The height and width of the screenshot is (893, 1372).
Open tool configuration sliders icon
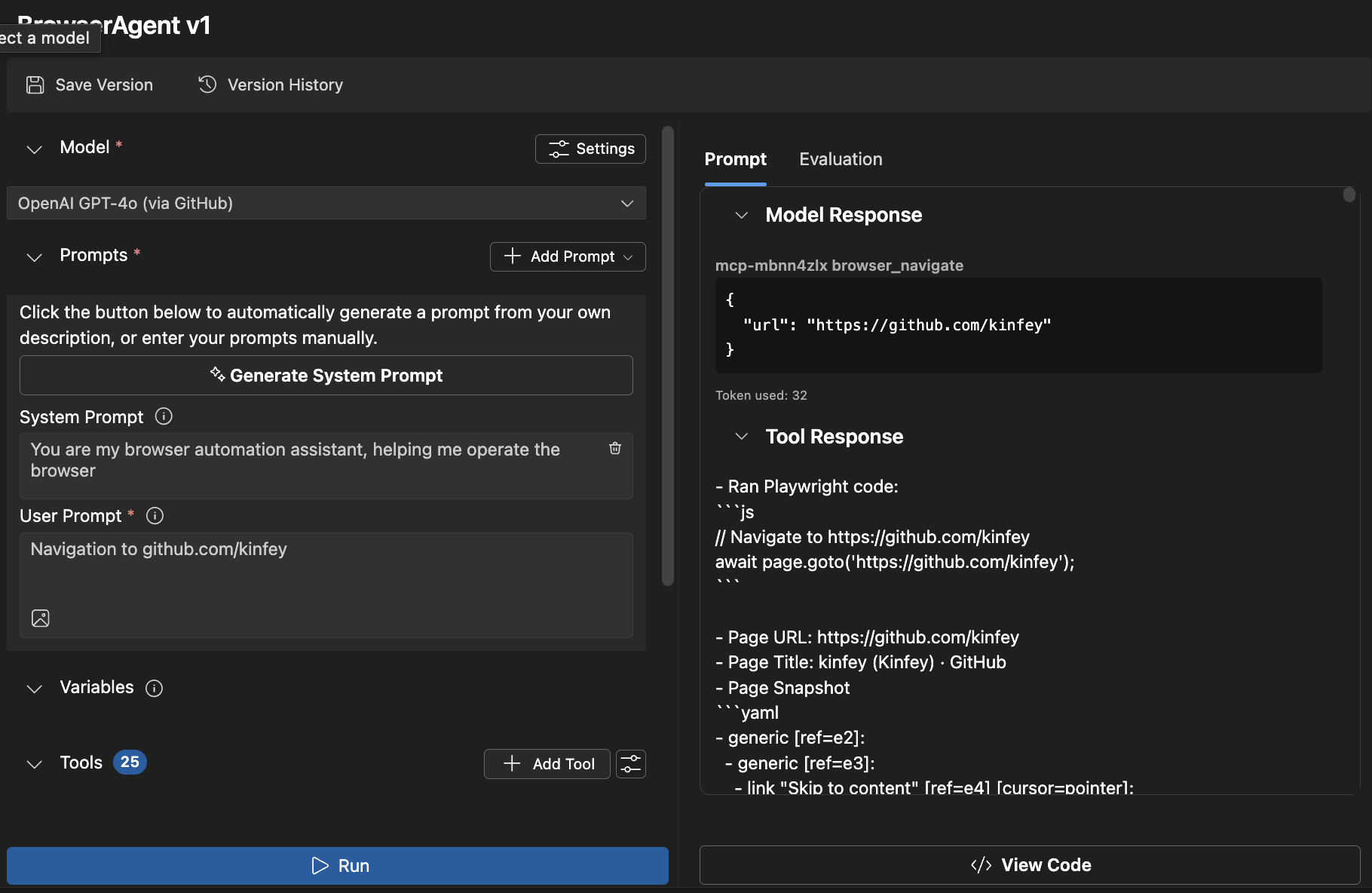[631, 764]
